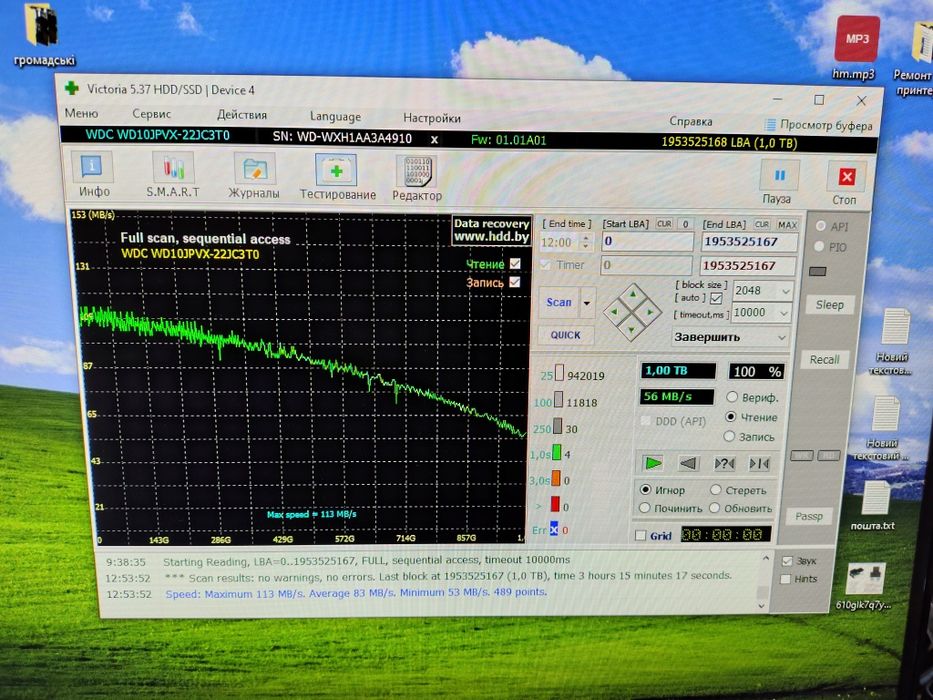Screen dimensions: 933x700
Task: Select the Починить radio option
Action: coord(644,508)
